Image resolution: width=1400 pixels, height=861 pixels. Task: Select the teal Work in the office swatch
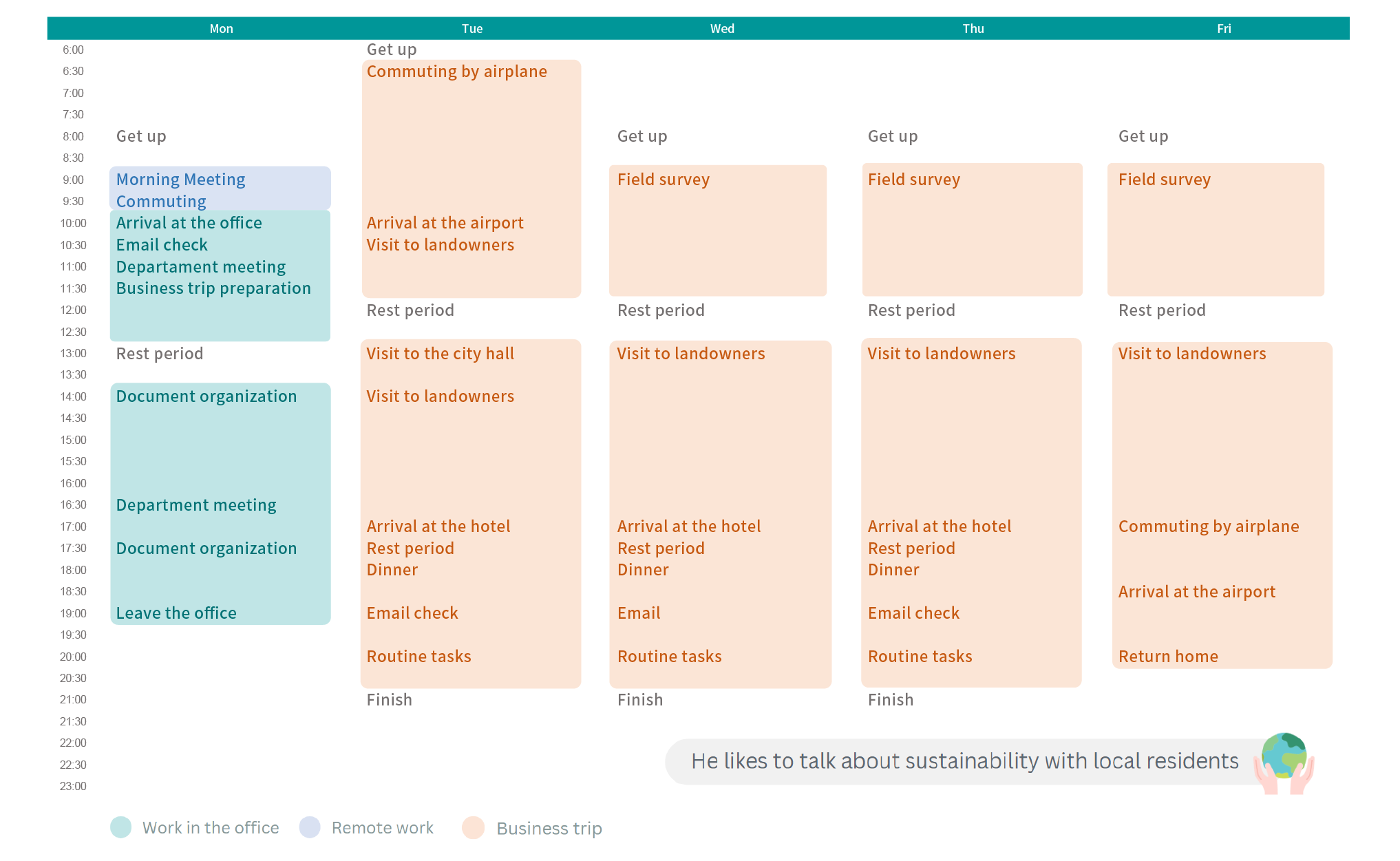pos(121,827)
